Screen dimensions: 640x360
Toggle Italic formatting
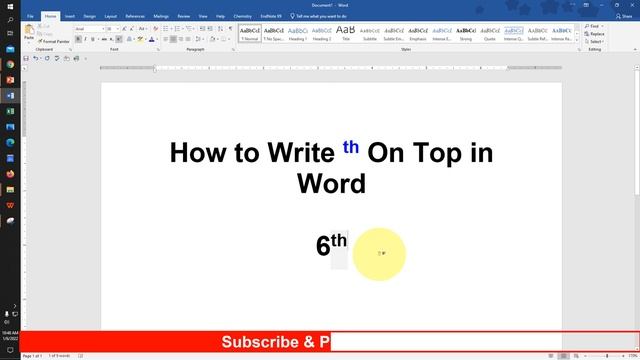(85, 39)
